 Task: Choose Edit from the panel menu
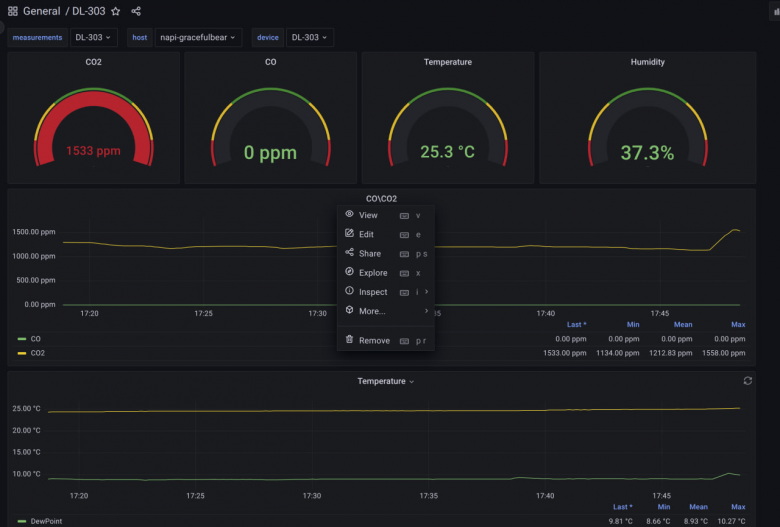(x=386, y=234)
